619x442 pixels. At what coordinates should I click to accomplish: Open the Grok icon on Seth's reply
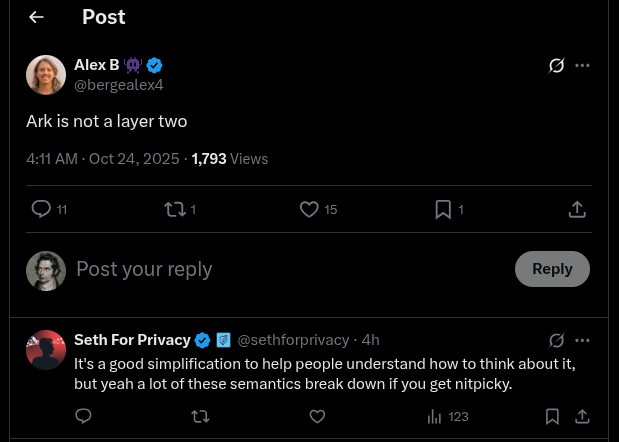pyautogui.click(x=557, y=341)
